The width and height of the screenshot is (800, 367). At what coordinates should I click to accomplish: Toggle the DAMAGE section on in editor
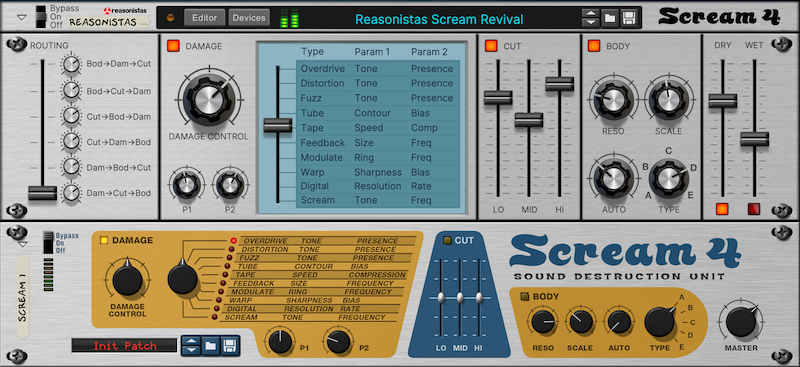tap(173, 46)
